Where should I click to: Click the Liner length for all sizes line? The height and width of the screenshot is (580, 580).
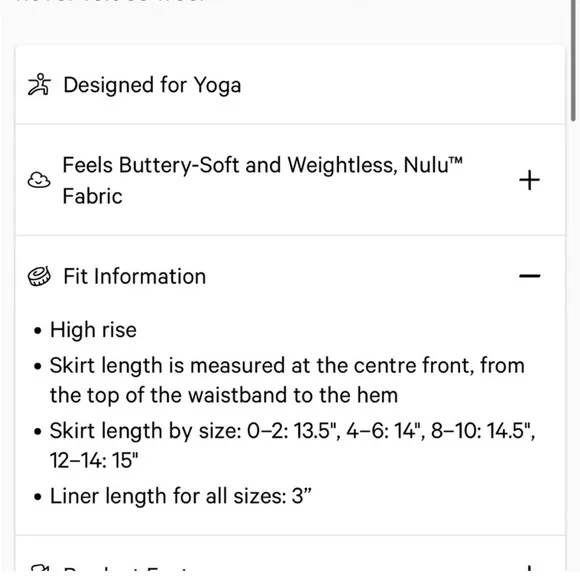[x=181, y=496]
